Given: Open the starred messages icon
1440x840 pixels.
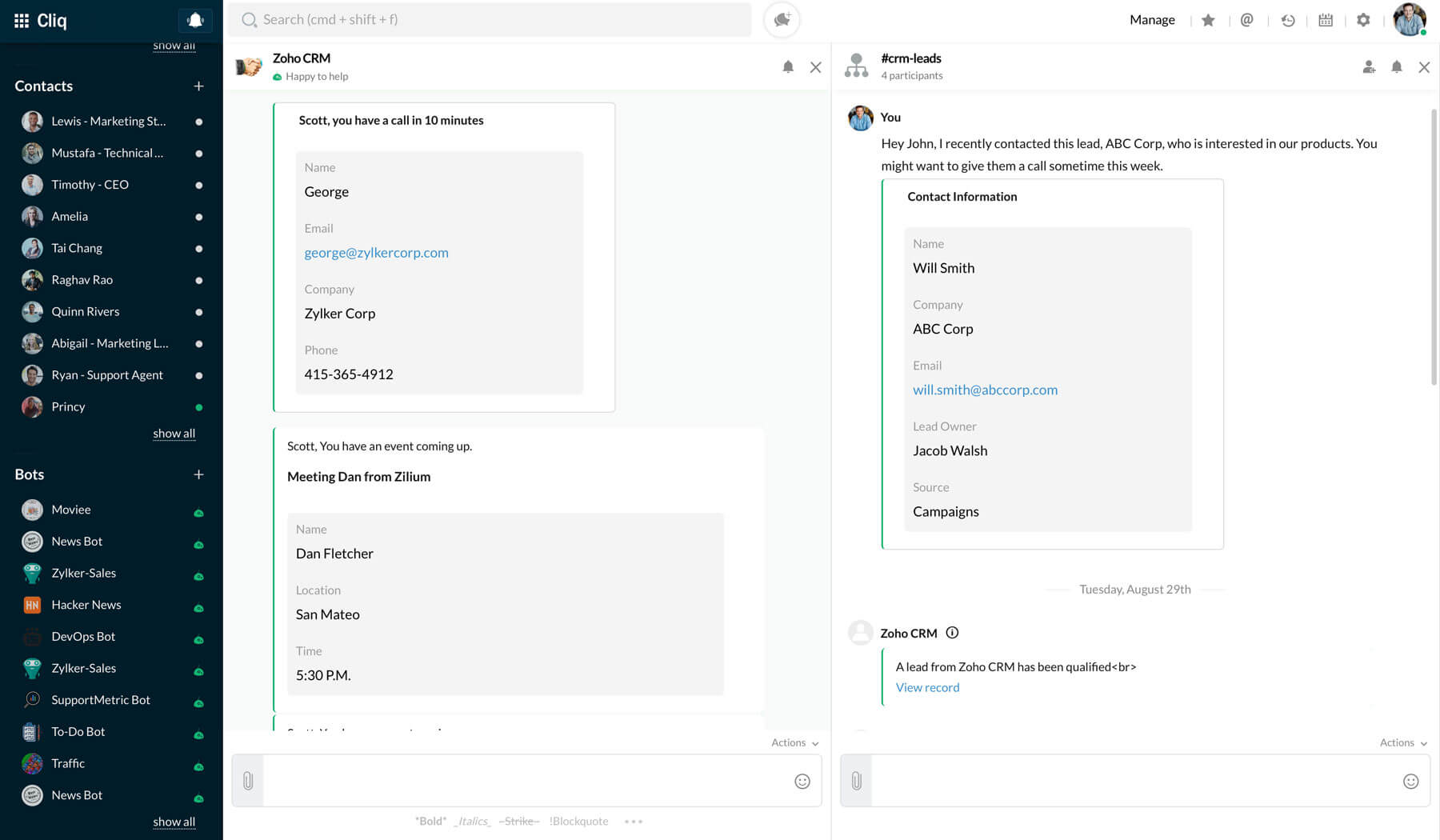Looking at the screenshot, I should click(x=1208, y=20).
